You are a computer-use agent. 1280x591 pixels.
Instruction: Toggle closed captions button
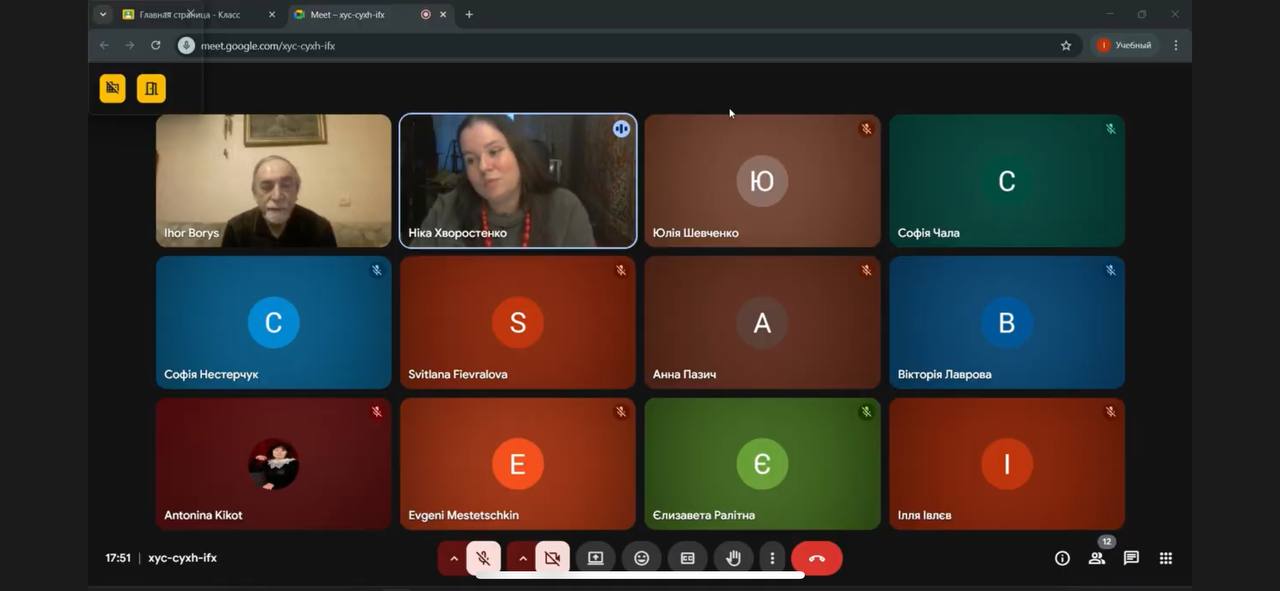click(x=687, y=558)
